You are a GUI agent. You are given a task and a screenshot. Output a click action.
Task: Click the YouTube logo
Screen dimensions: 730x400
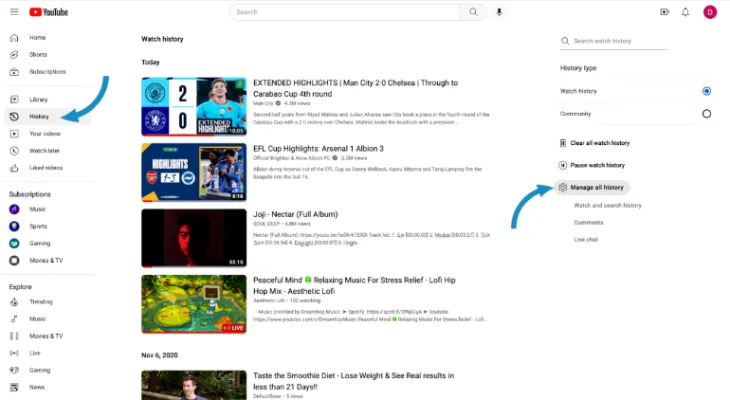(48, 12)
